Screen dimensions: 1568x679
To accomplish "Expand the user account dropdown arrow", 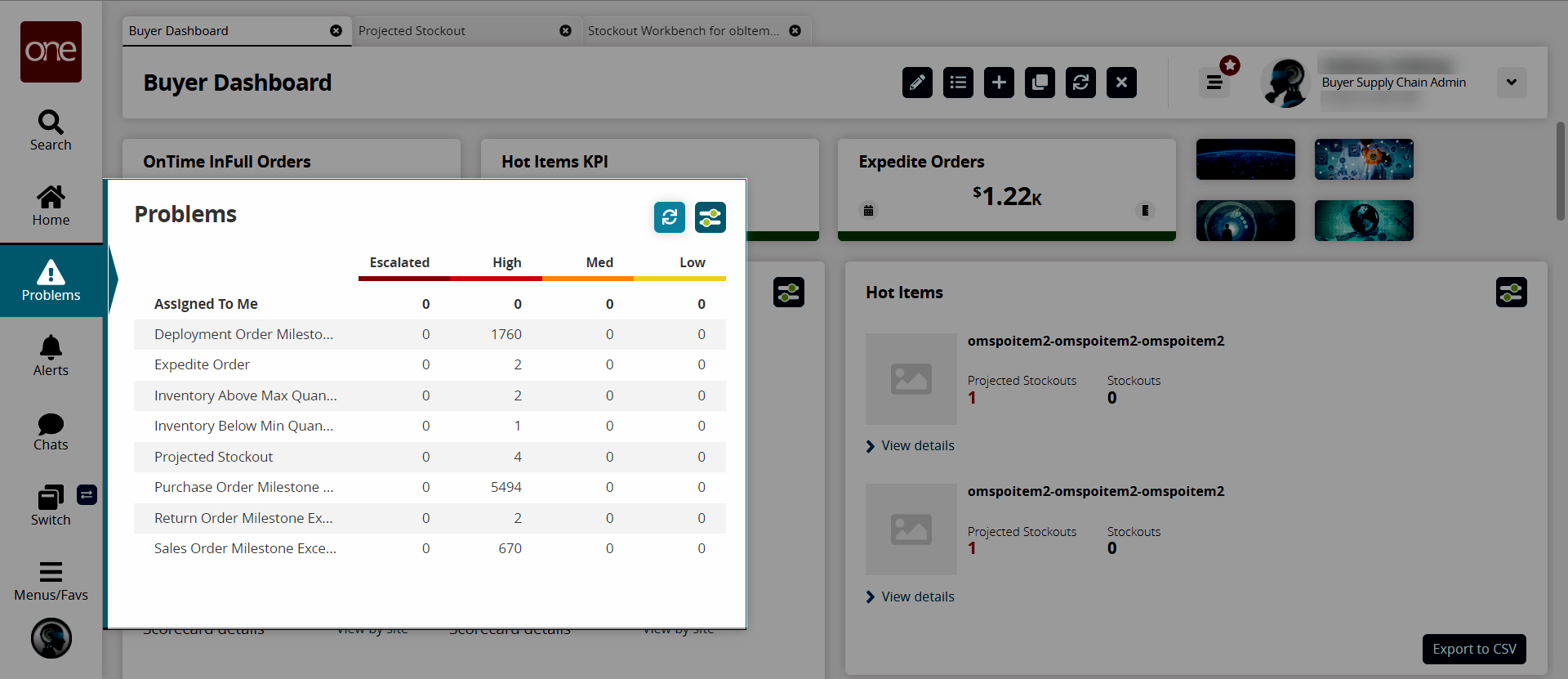I will 1512,83.
